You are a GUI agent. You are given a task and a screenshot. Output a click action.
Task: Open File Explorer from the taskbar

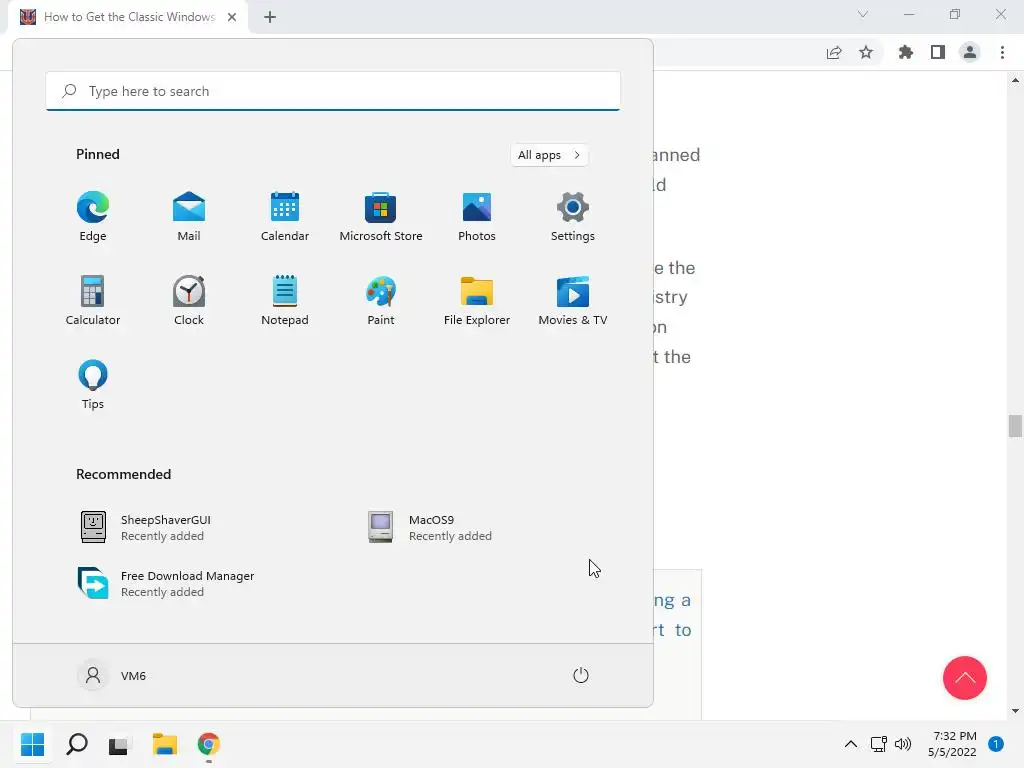click(165, 744)
